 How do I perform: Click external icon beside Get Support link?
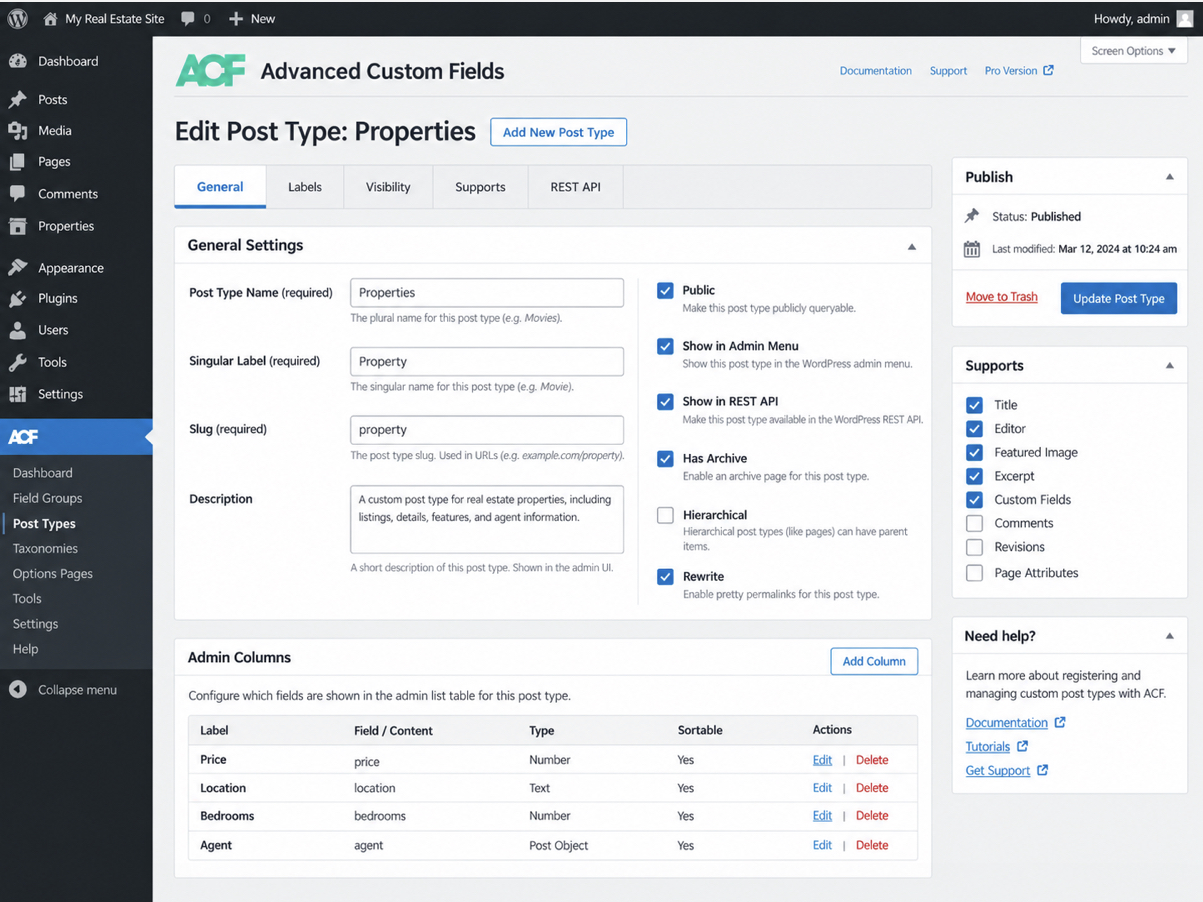[x=1042, y=770]
